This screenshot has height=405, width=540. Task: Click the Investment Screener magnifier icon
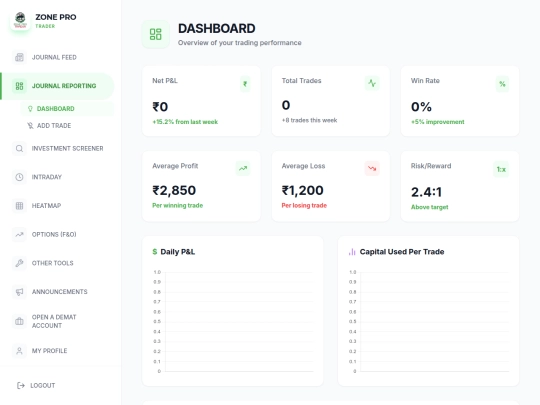pos(19,148)
